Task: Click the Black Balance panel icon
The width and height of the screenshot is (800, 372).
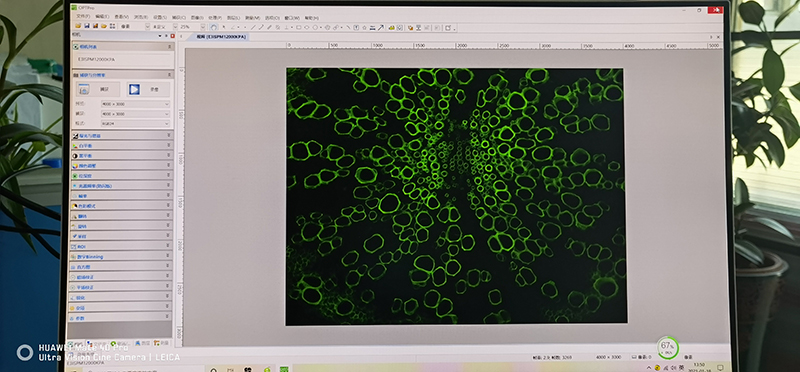Action: (75, 155)
